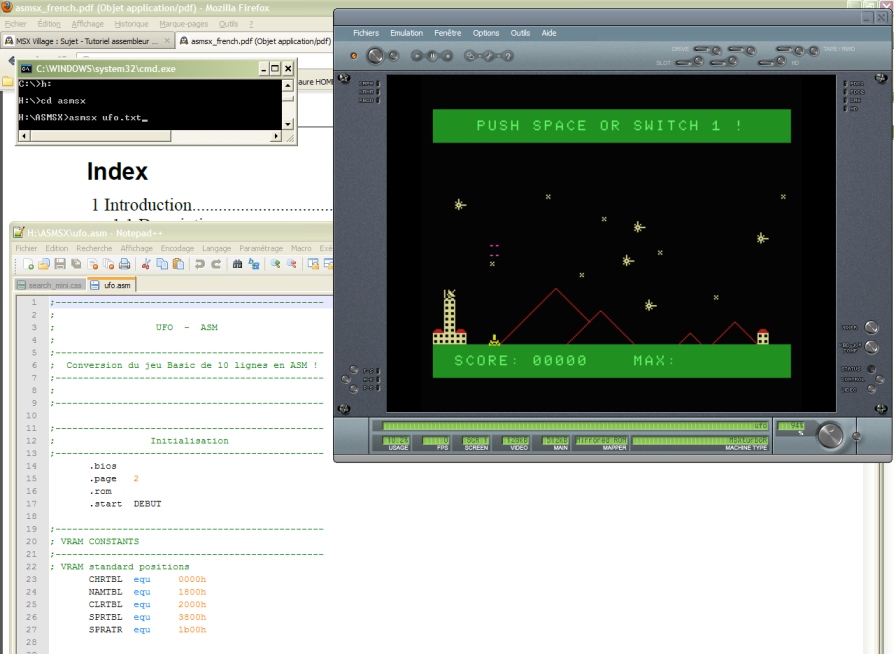The image size is (894, 654).
Task: Save ufo.asm with the Notepad++ floppy icon
Action: [x=60, y=263]
